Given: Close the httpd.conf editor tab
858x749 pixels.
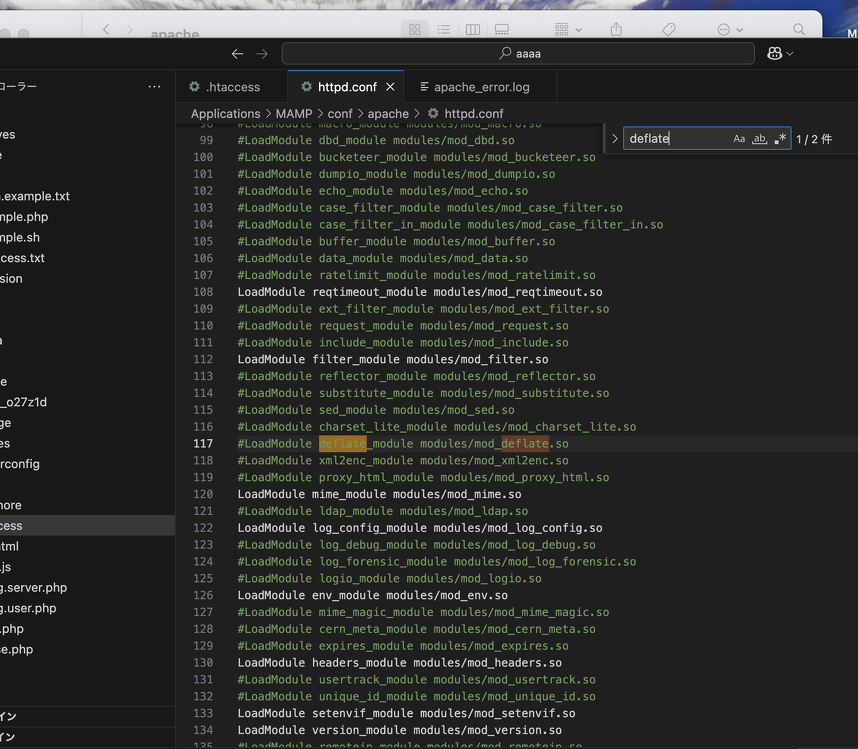Looking at the screenshot, I should (x=390, y=87).
